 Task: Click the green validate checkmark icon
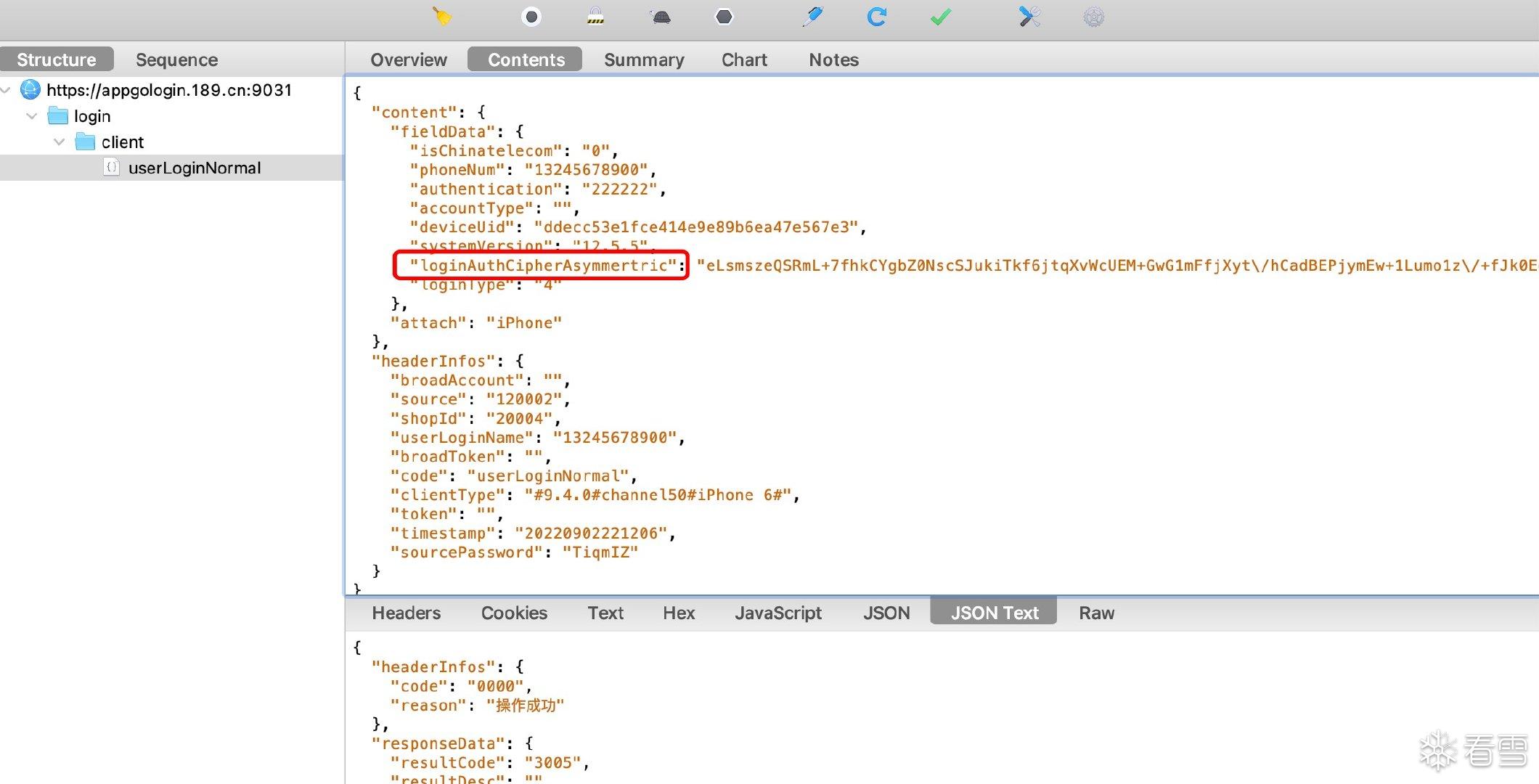tap(940, 16)
